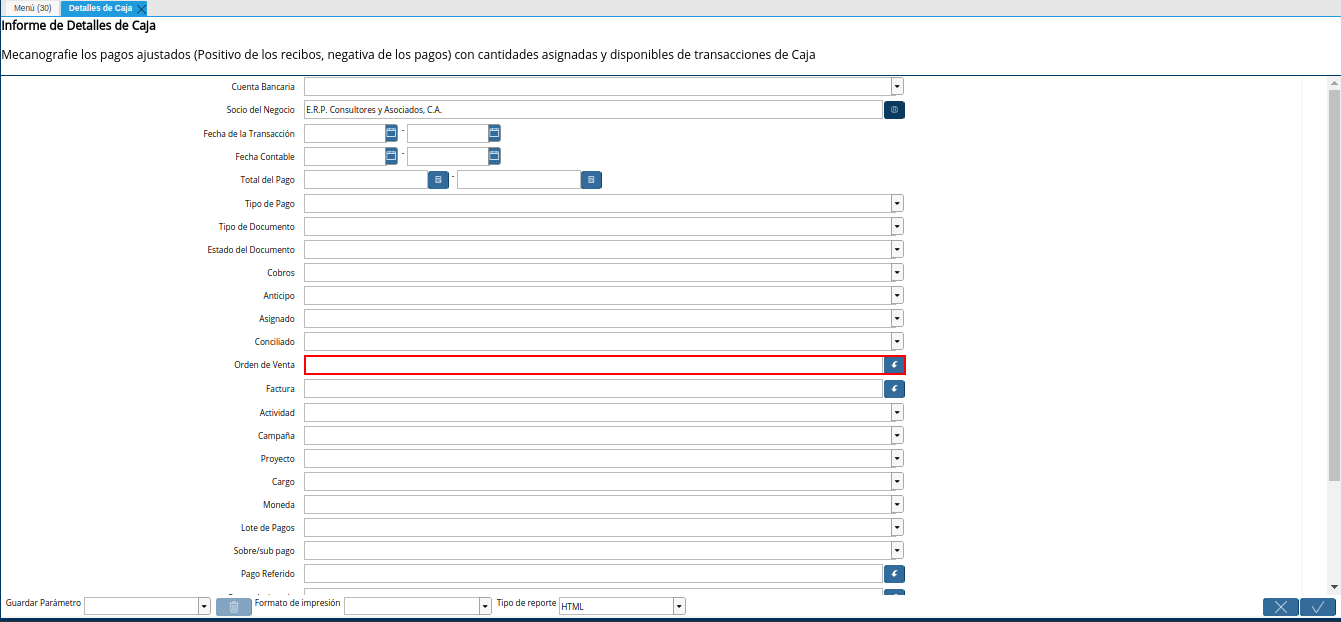
Task: Click first Fecha de la Transacción date field
Action: tap(344, 133)
